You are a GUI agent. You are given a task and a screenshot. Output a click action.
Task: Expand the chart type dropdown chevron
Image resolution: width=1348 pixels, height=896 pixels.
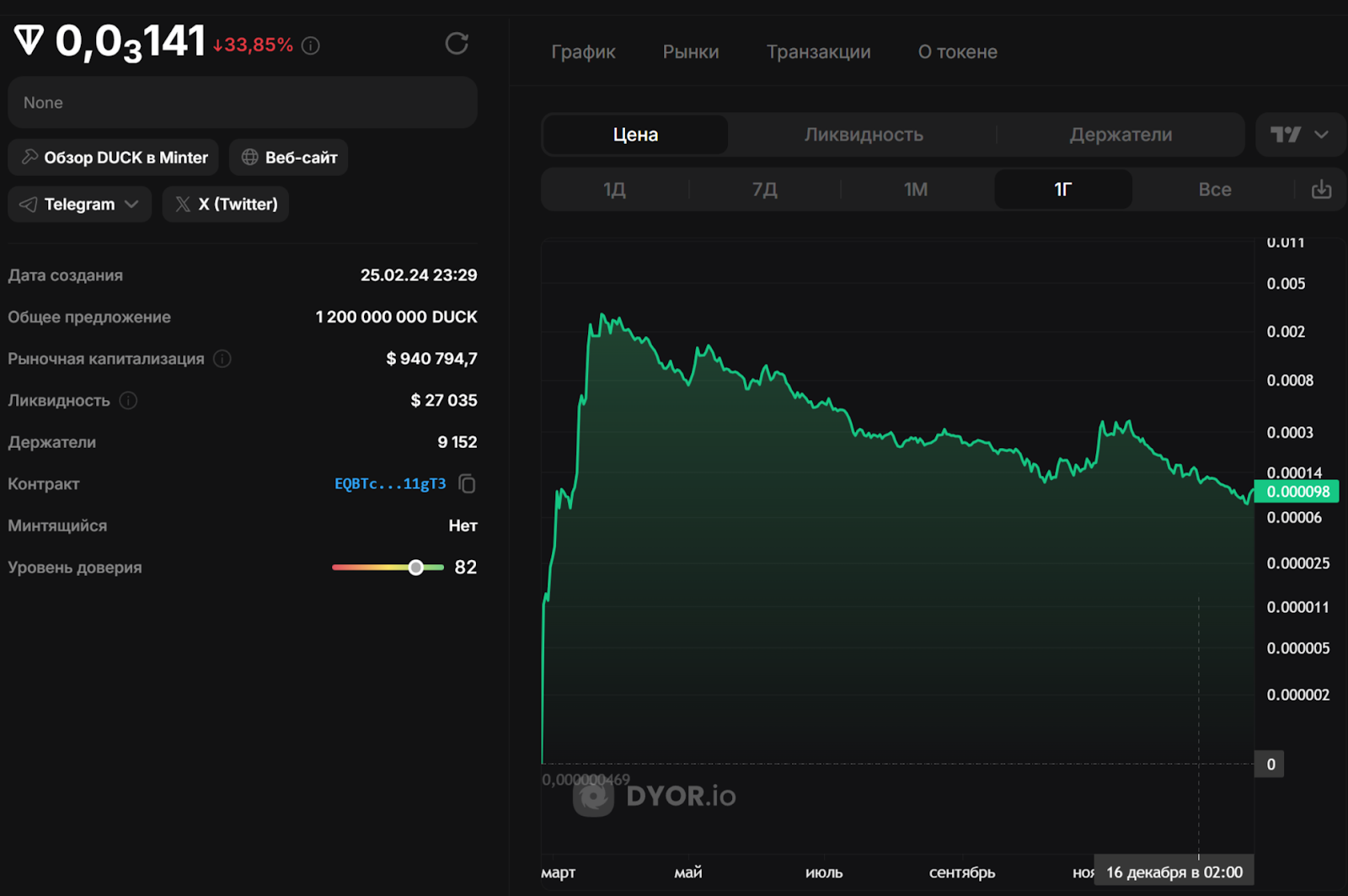[x=1321, y=135]
